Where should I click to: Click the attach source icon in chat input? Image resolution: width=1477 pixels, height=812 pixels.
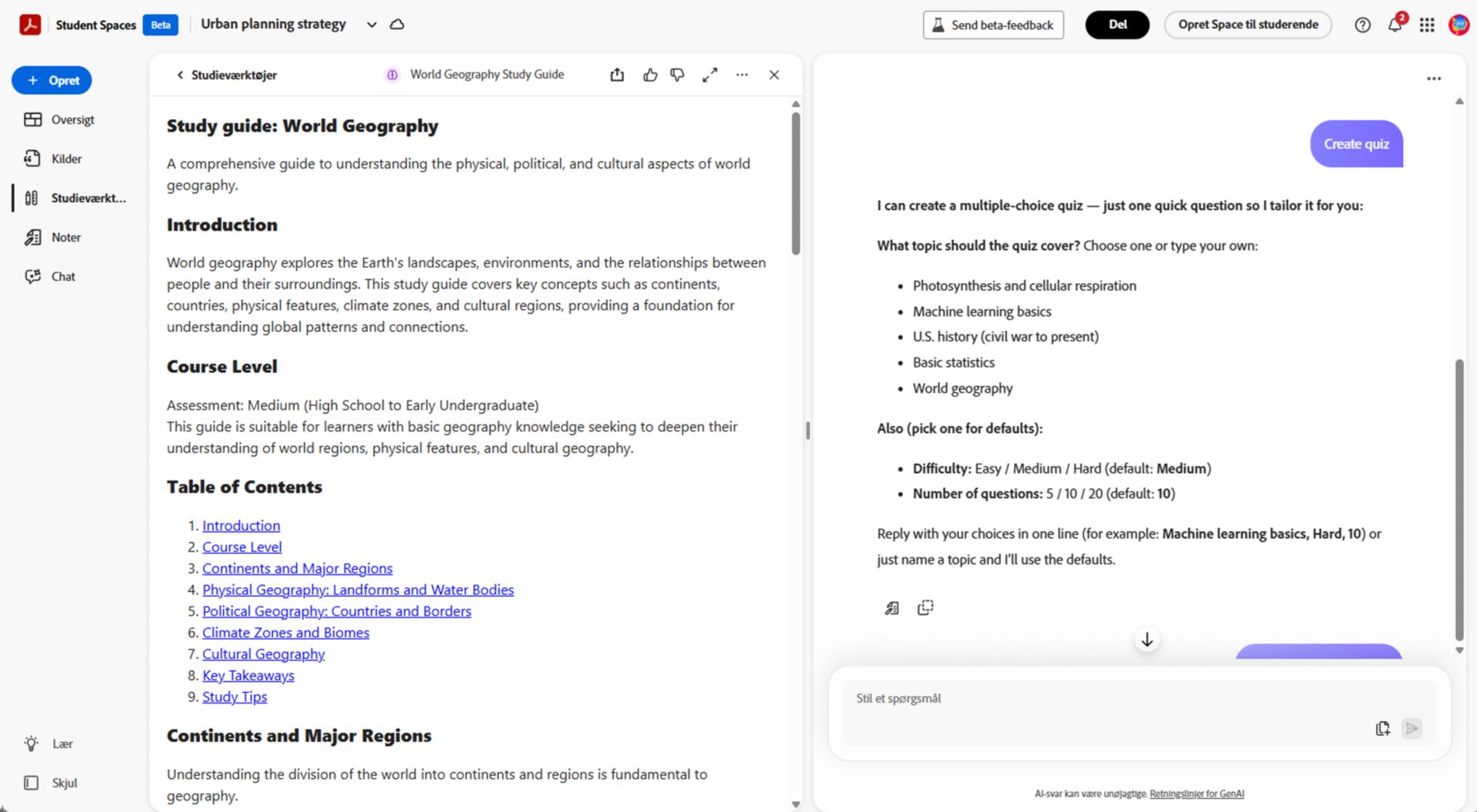click(1382, 728)
